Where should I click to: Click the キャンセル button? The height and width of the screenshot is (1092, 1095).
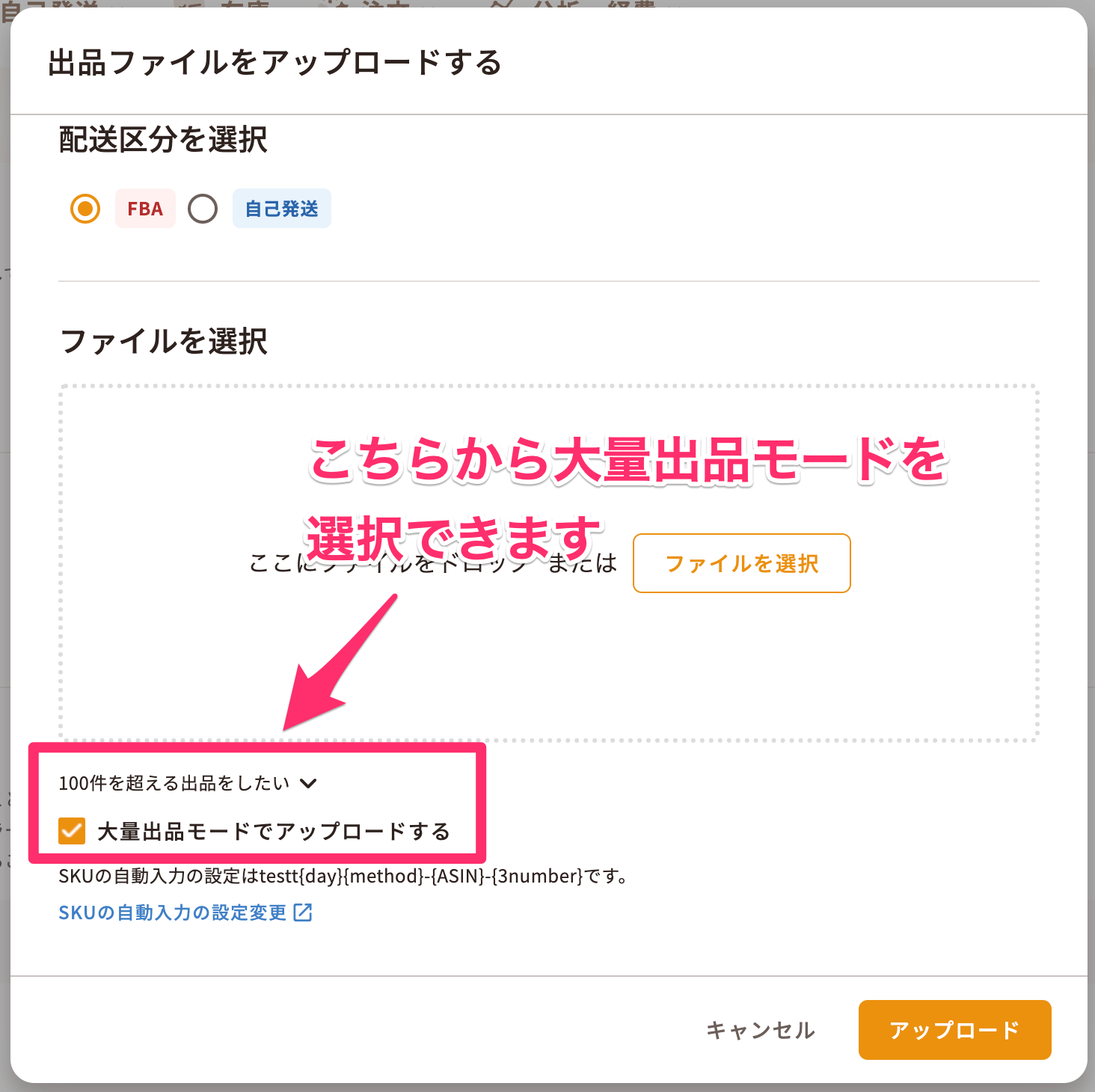click(760, 1030)
